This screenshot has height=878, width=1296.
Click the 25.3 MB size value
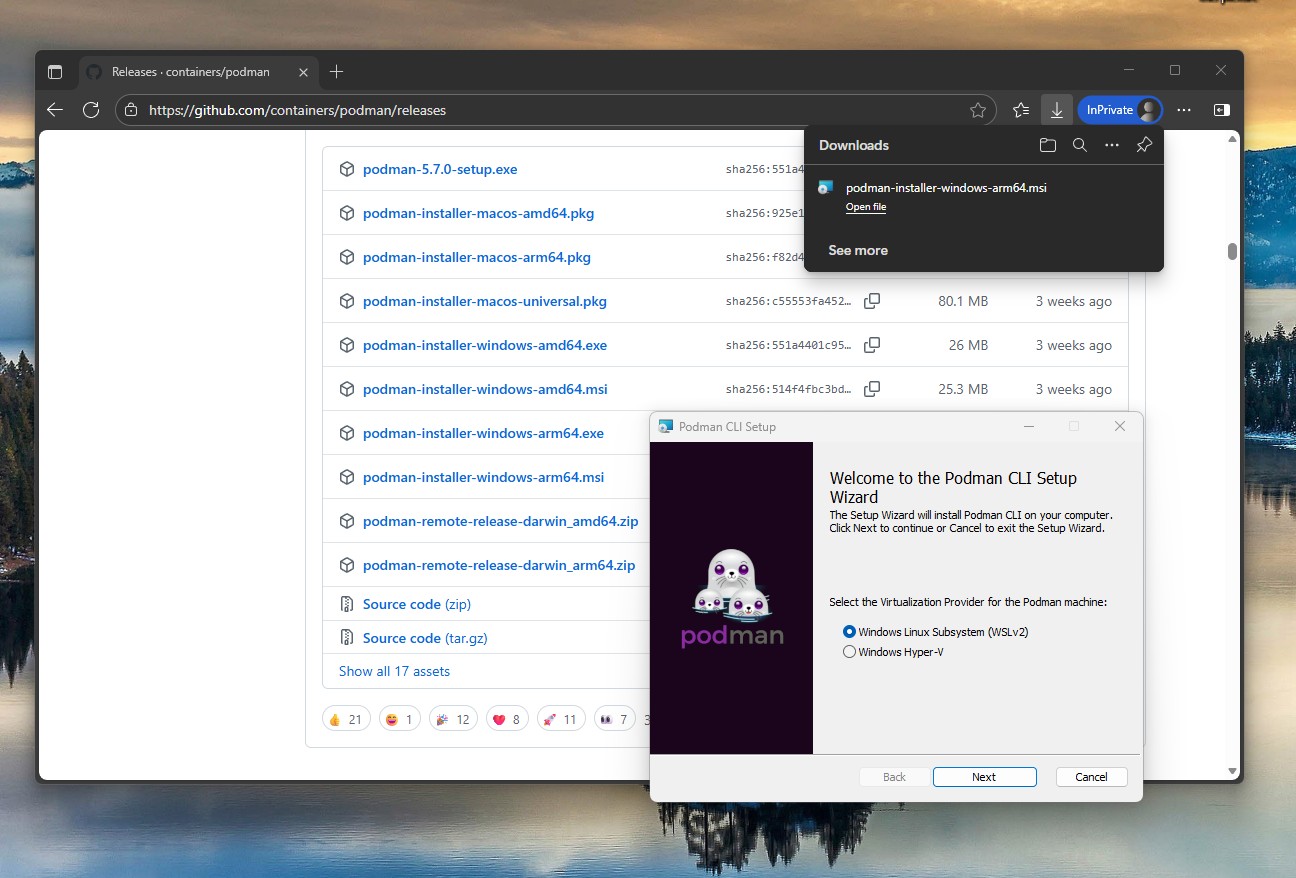point(963,389)
